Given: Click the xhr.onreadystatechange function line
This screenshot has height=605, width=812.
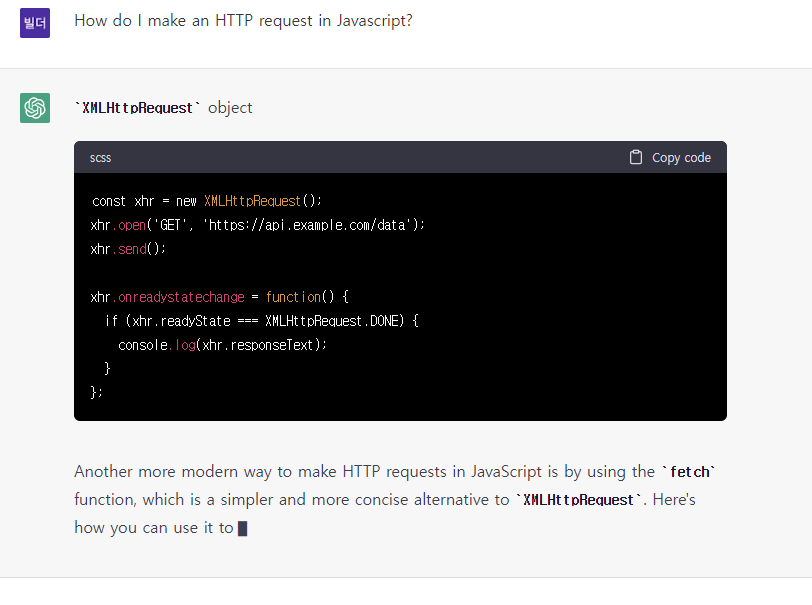Looking at the screenshot, I should pyautogui.click(x=220, y=297).
